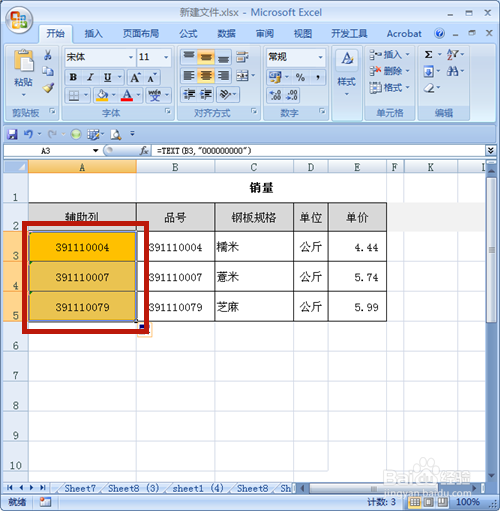The height and width of the screenshot is (511, 500).
Task: Click the fill color bucket icon
Action: (102, 96)
